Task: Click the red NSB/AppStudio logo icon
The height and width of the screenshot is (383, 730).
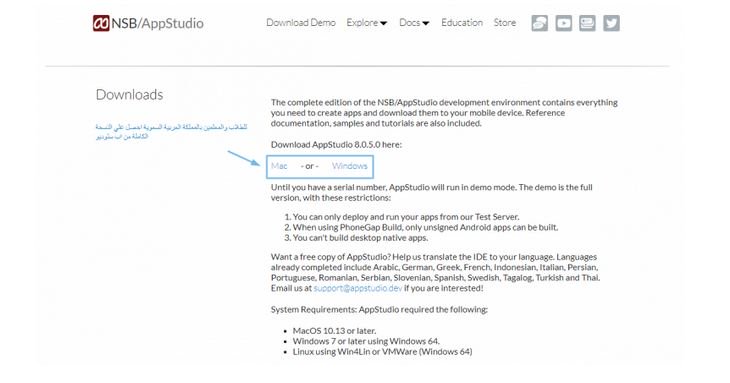Action: click(x=101, y=23)
